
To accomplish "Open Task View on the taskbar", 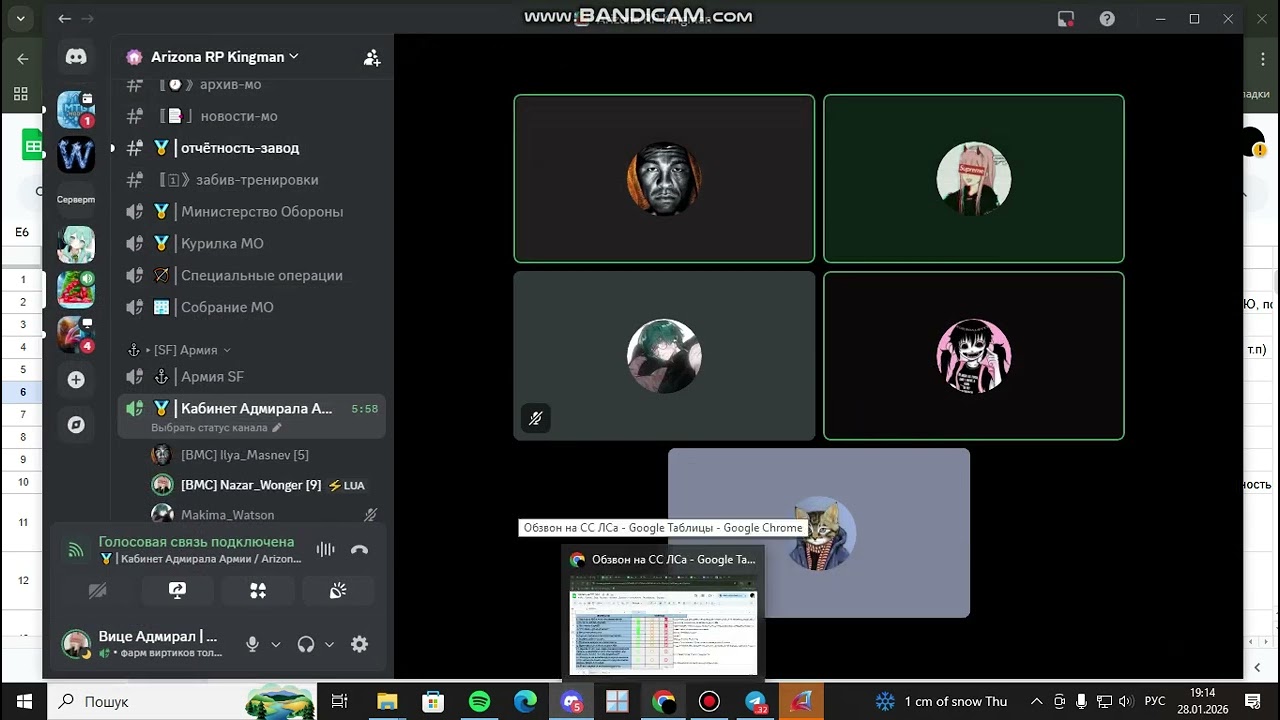I will [340, 701].
